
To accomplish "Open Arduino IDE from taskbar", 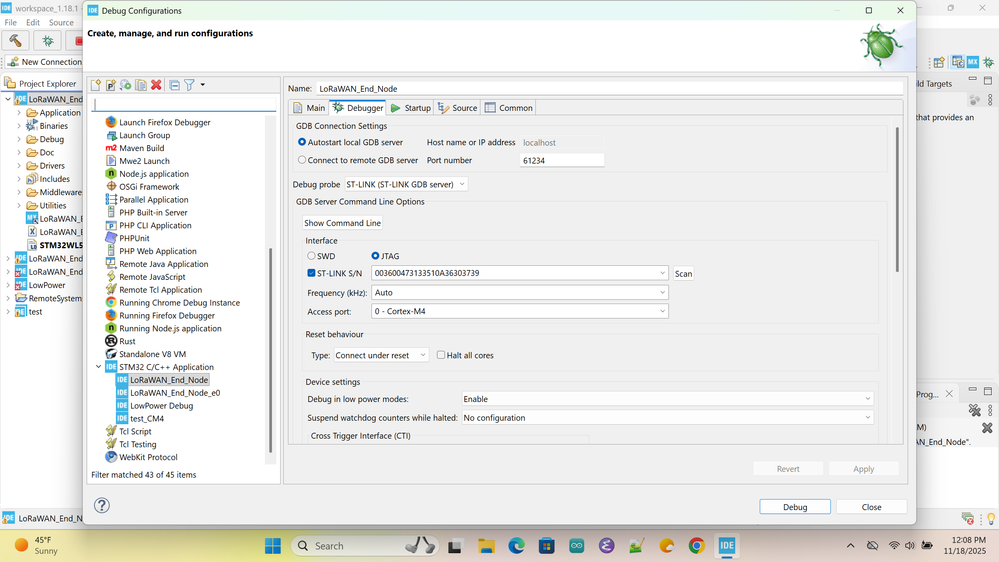I will (x=577, y=545).
